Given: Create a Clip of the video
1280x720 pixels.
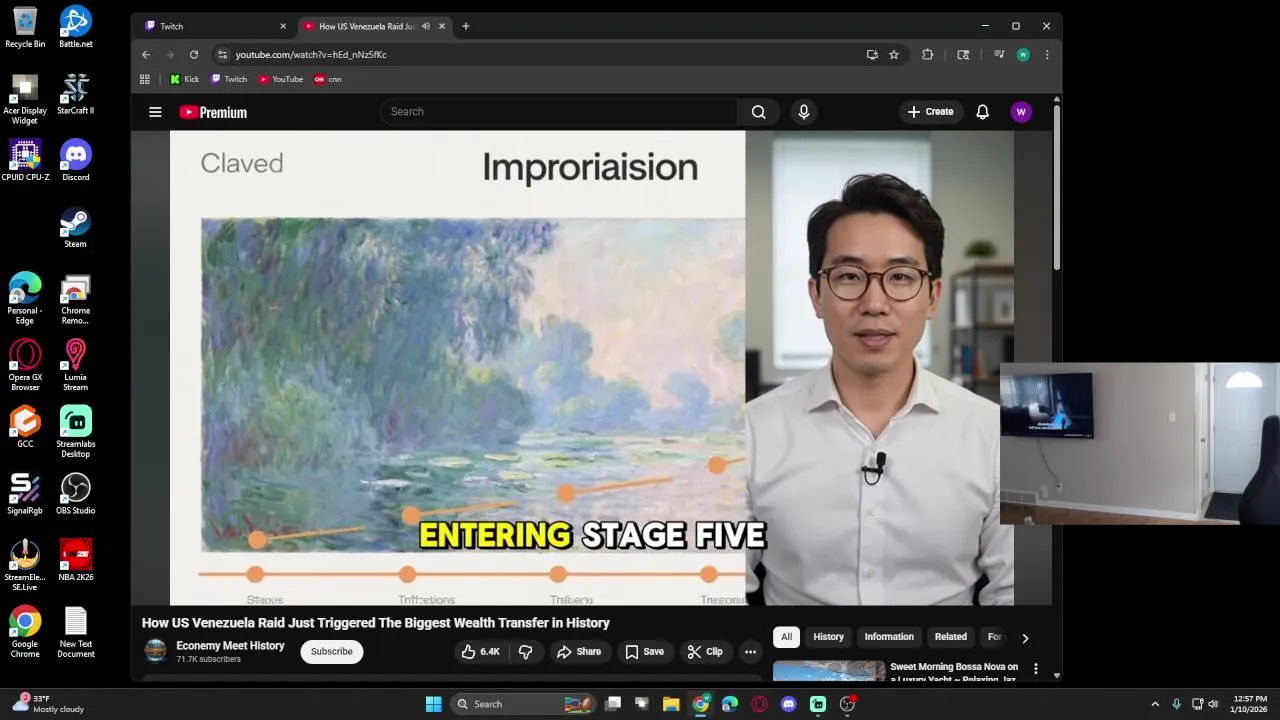Looking at the screenshot, I should 705,652.
